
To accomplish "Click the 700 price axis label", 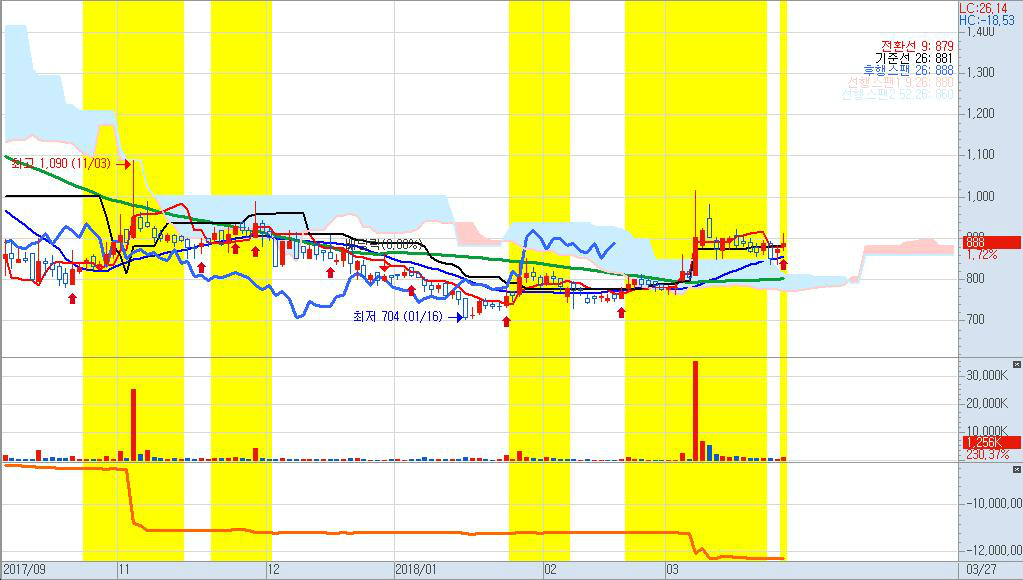I will [x=975, y=320].
